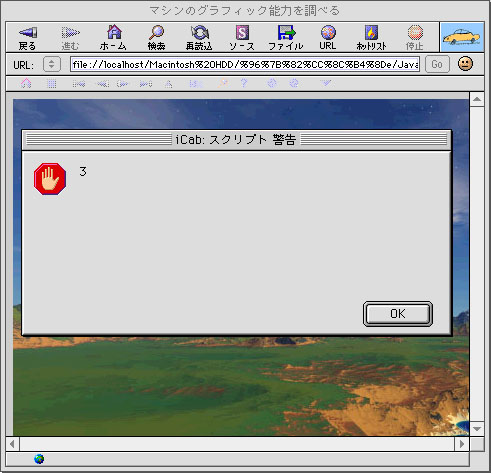Viewport: 491px width, 473px height.
Task: Click the vertical scrollbar up arrow
Action: coord(477,99)
